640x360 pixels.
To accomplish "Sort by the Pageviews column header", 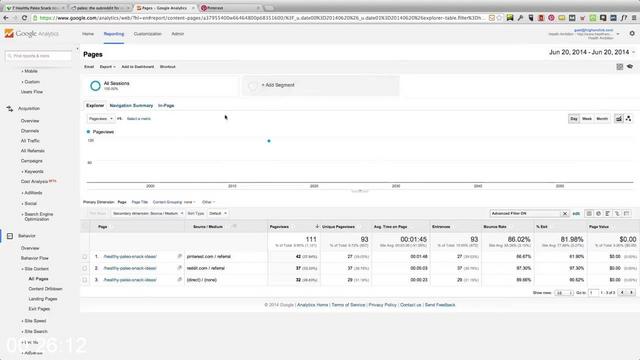I will pos(280,227).
